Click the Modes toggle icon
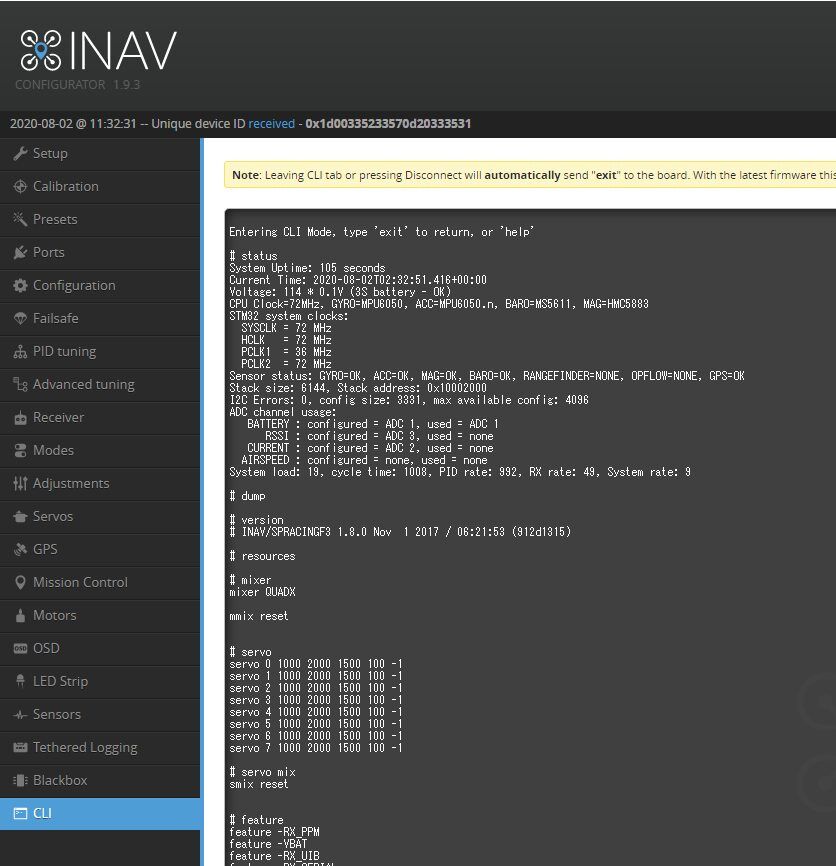 (x=20, y=451)
